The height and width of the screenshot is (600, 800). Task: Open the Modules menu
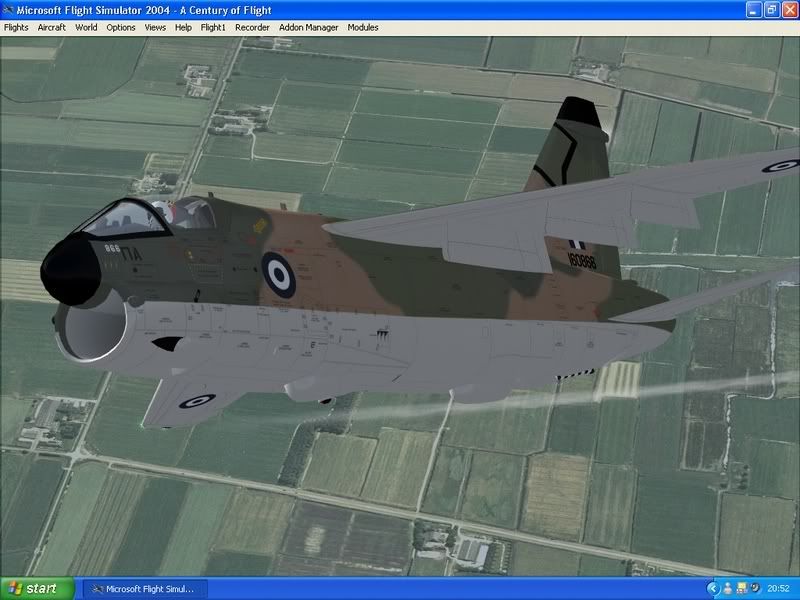click(x=363, y=28)
